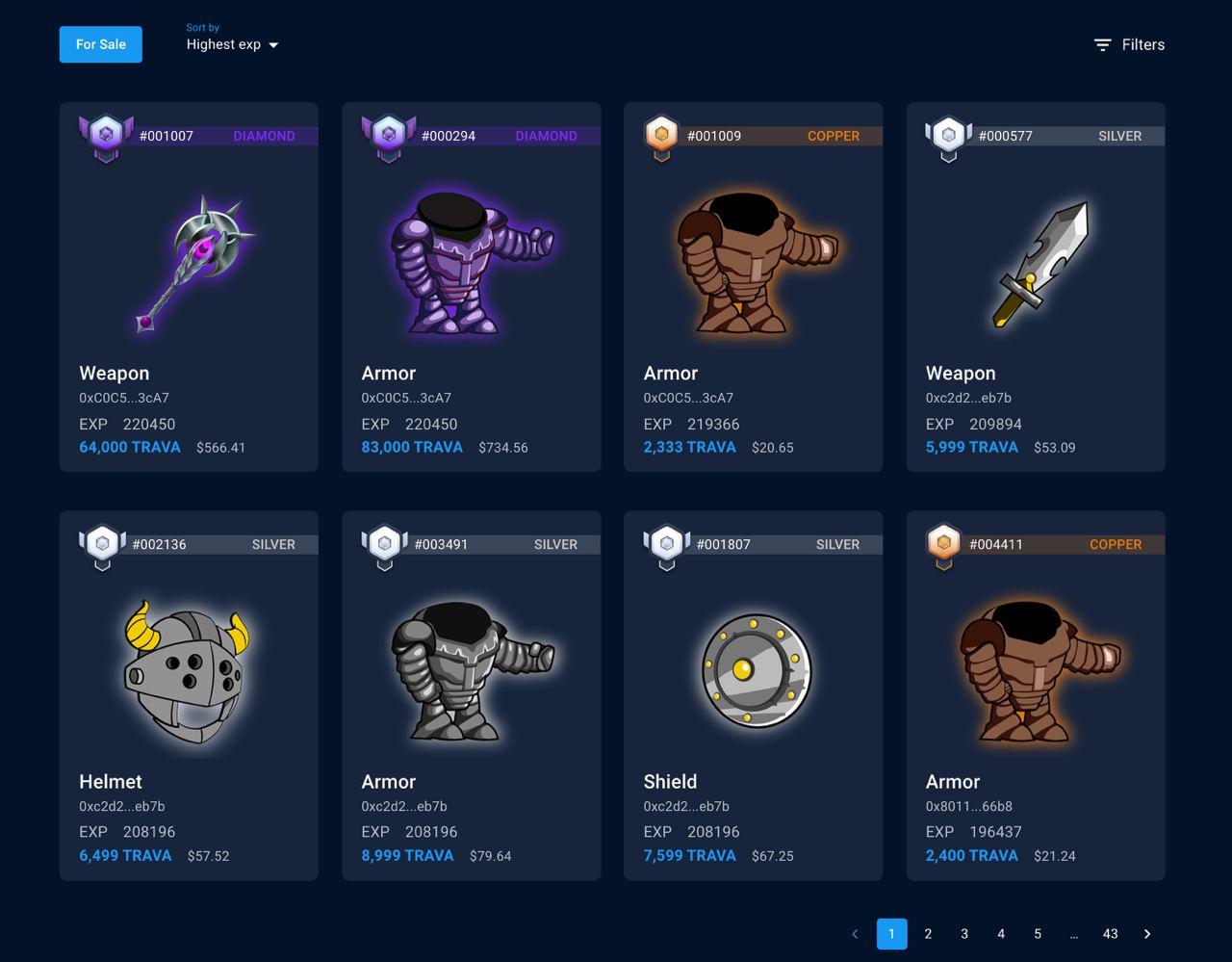Image resolution: width=1232 pixels, height=962 pixels.
Task: Go to page 5
Action: (1038, 934)
